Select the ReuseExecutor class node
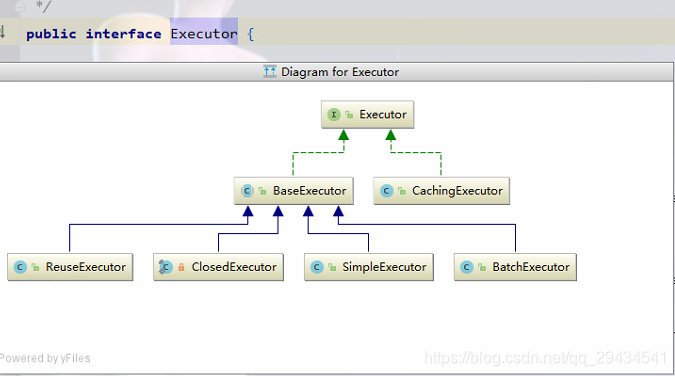 tap(70, 267)
